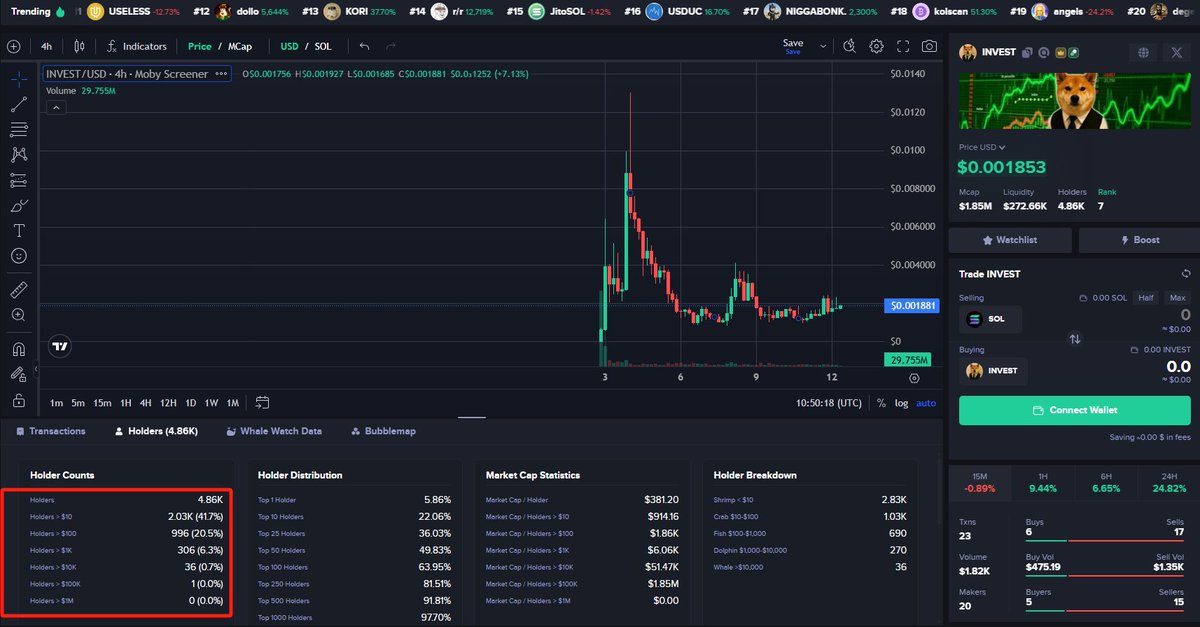
Task: Open the INVEST X profile
Action: point(1176,52)
